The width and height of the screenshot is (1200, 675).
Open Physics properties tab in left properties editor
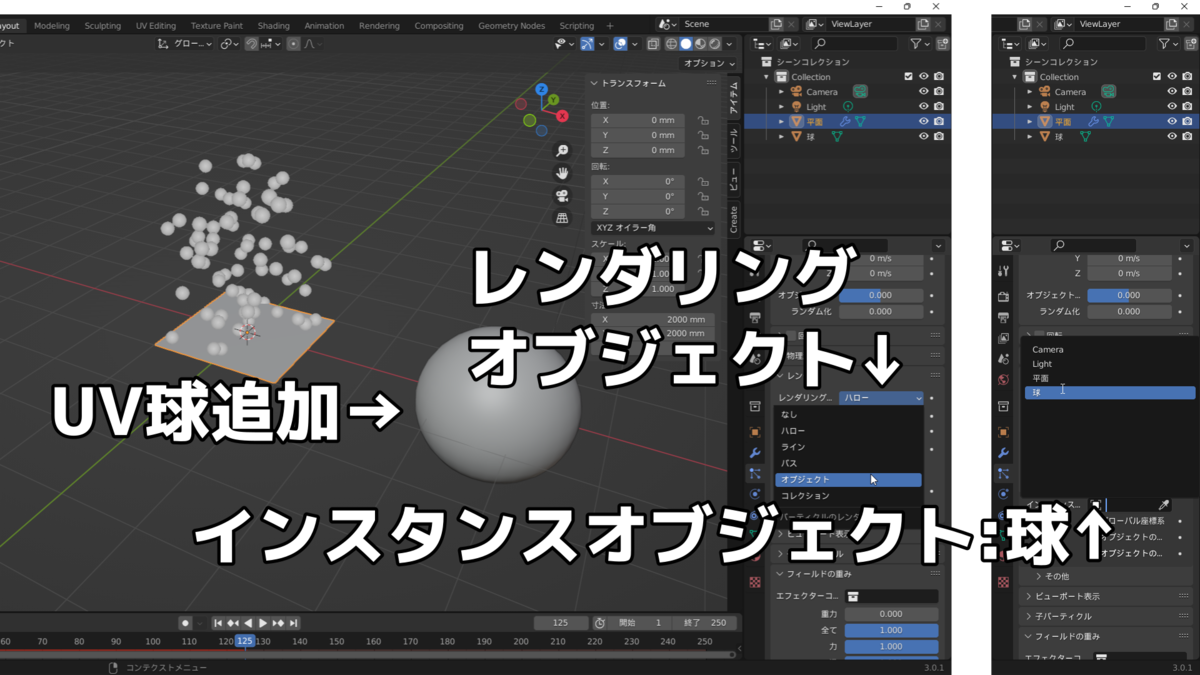[x=755, y=494]
